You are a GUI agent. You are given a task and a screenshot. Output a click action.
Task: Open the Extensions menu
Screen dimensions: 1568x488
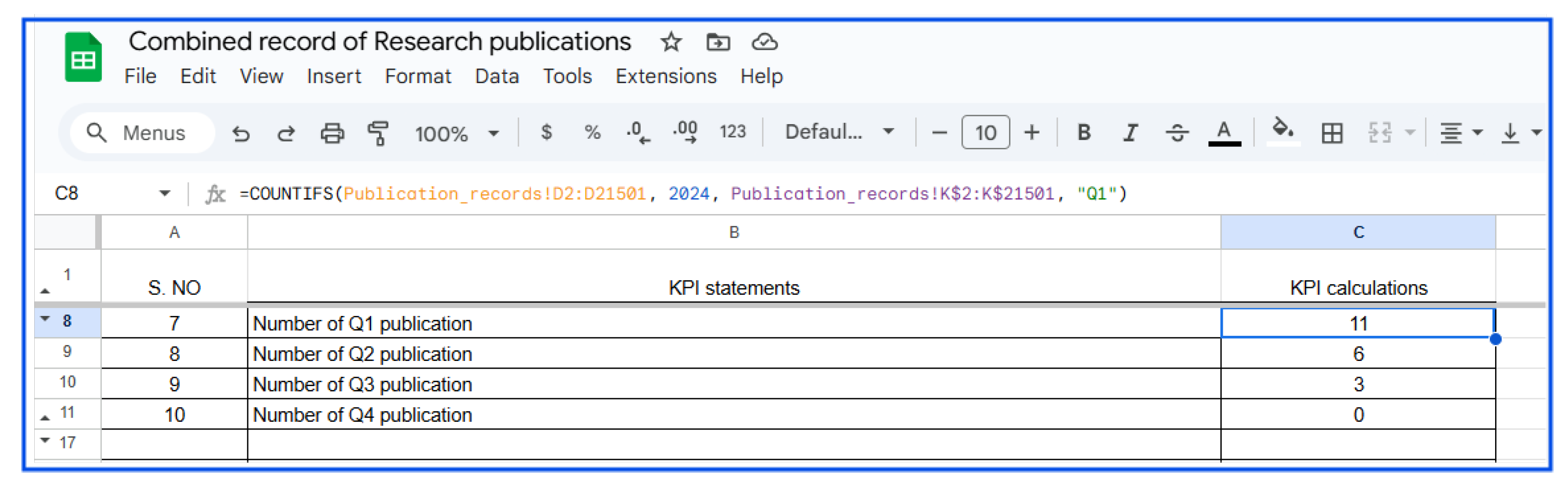(665, 76)
